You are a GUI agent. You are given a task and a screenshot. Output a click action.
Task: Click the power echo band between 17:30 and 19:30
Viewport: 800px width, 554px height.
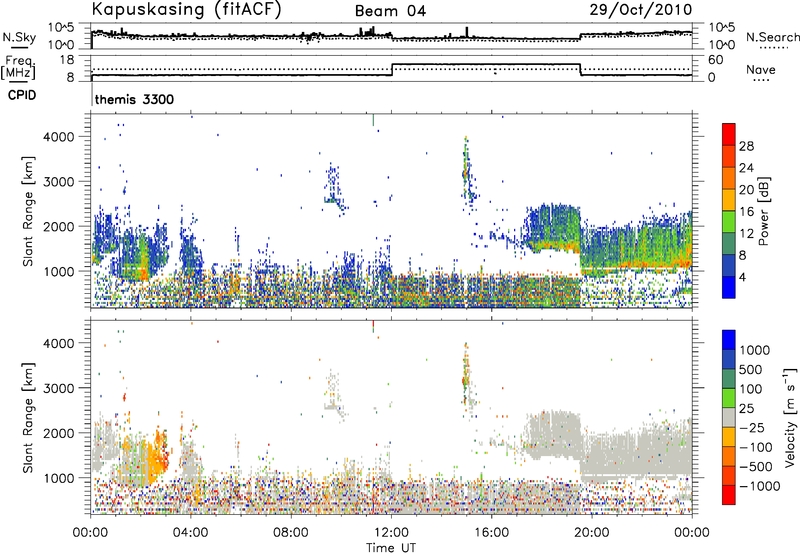coord(554,230)
